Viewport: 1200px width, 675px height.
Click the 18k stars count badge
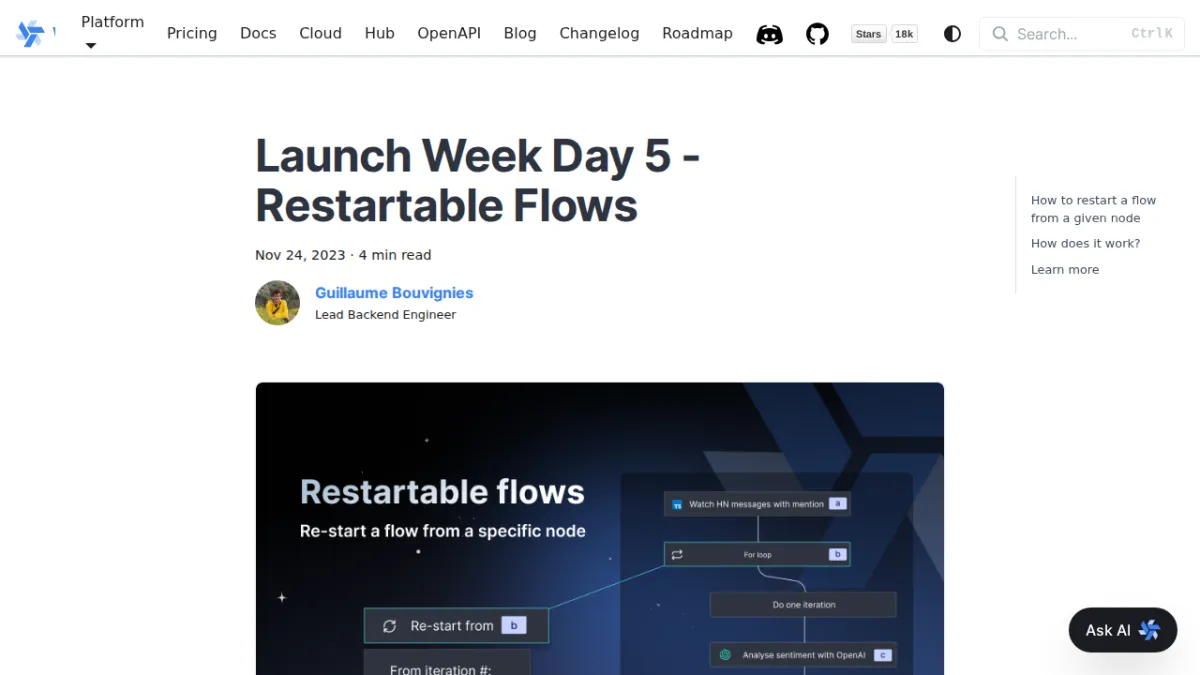[x=904, y=34]
